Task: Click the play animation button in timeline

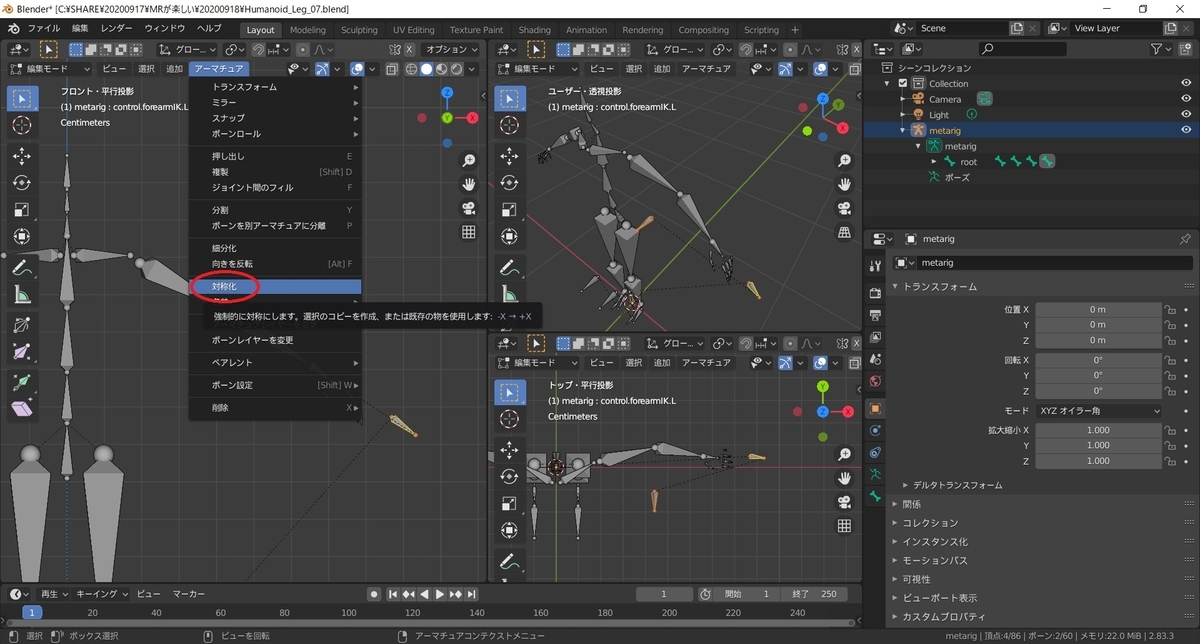Action: click(440, 594)
